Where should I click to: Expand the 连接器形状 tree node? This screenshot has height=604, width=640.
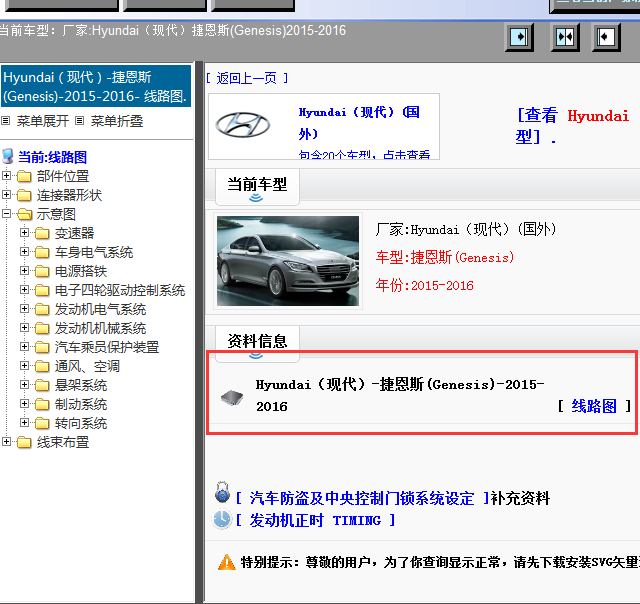coord(6,194)
